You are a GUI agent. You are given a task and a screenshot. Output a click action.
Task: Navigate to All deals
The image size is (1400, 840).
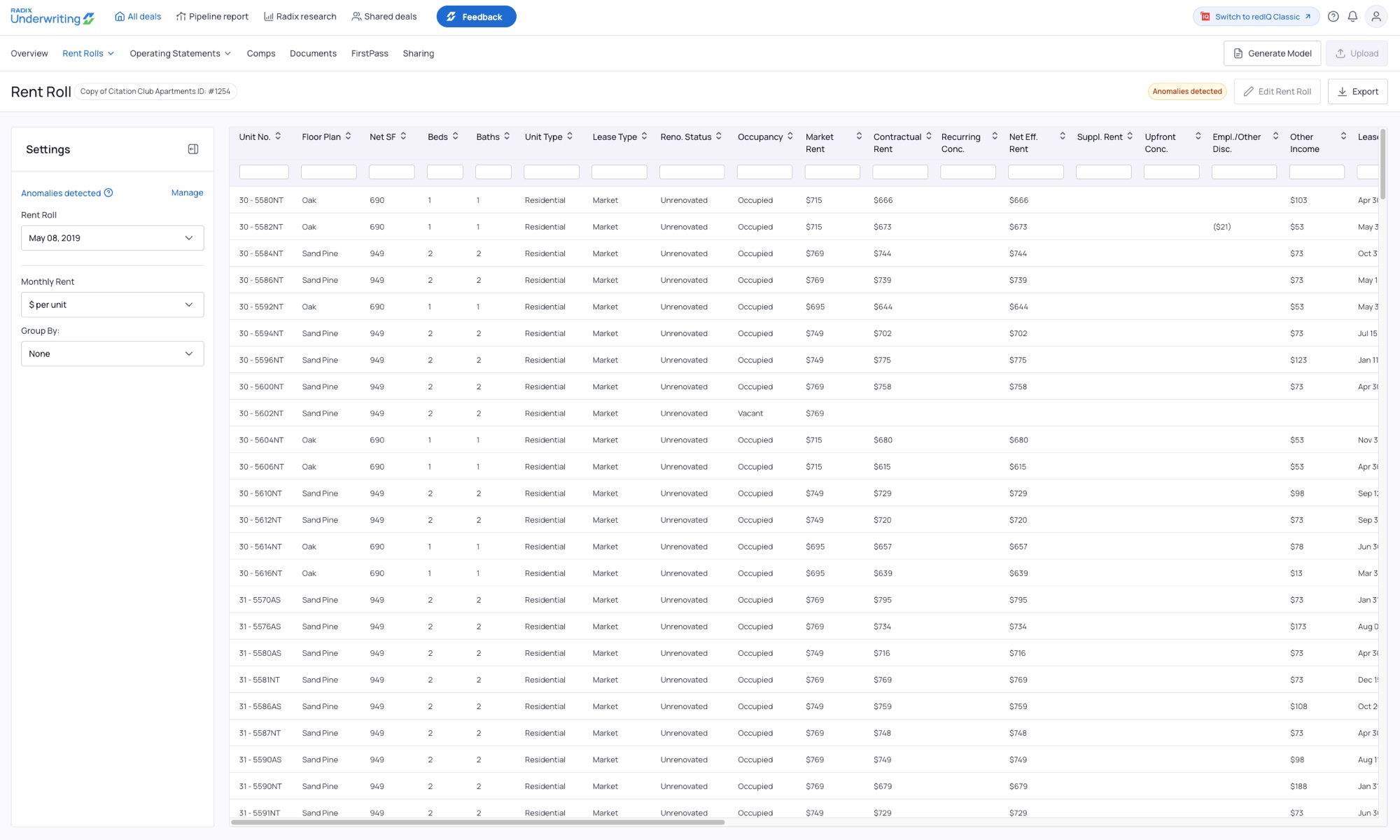coord(138,17)
